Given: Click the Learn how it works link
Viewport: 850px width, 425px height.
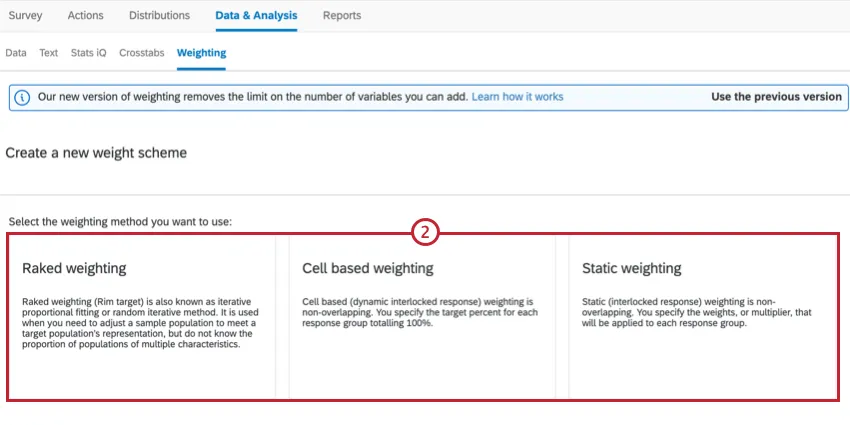Looking at the screenshot, I should 517,97.
